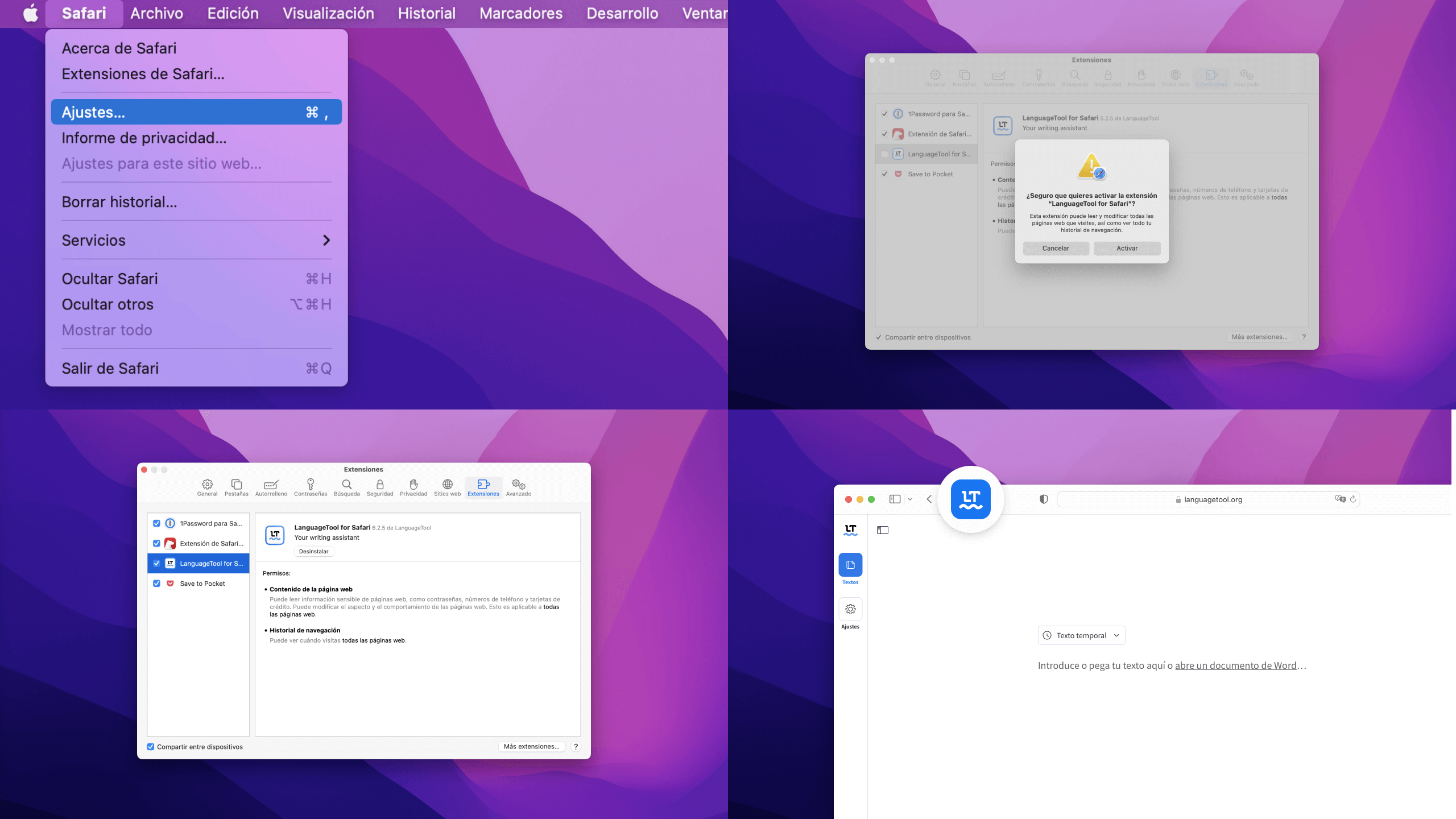Toggle Safari sidebar button in browser toolbar
The height and width of the screenshot is (819, 1456).
(895, 499)
